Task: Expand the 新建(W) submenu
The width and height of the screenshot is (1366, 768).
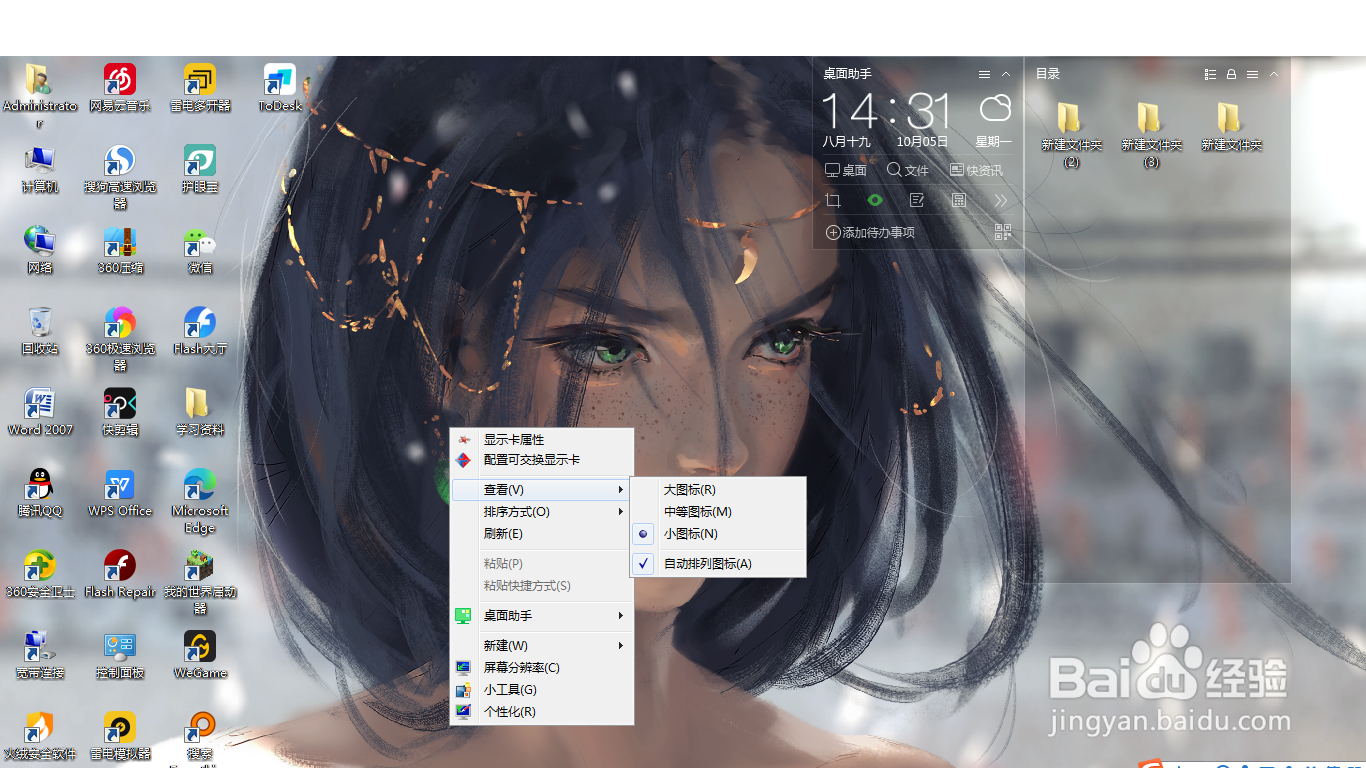Action: point(541,646)
